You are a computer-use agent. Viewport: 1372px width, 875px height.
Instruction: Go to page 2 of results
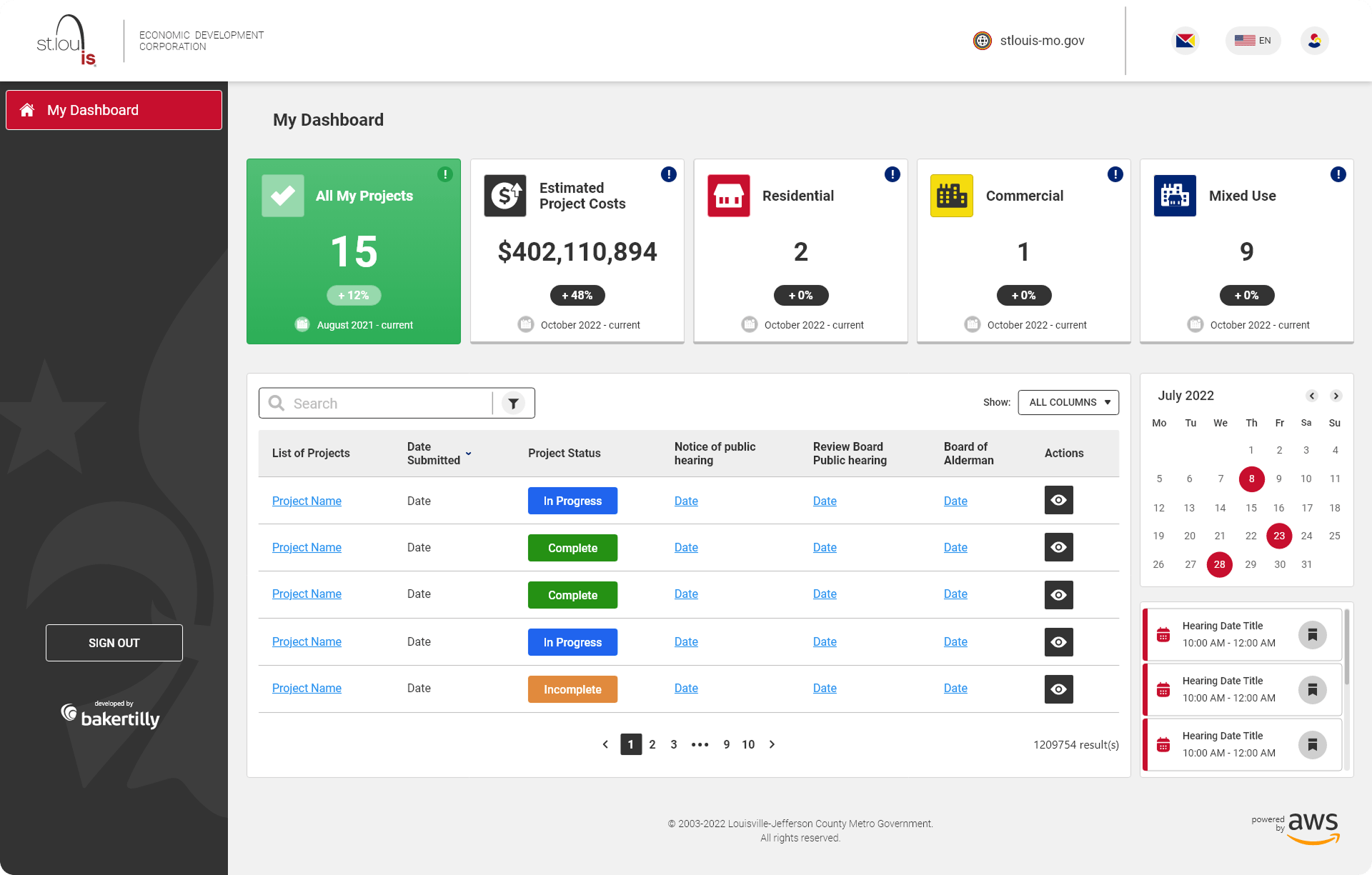(x=652, y=744)
